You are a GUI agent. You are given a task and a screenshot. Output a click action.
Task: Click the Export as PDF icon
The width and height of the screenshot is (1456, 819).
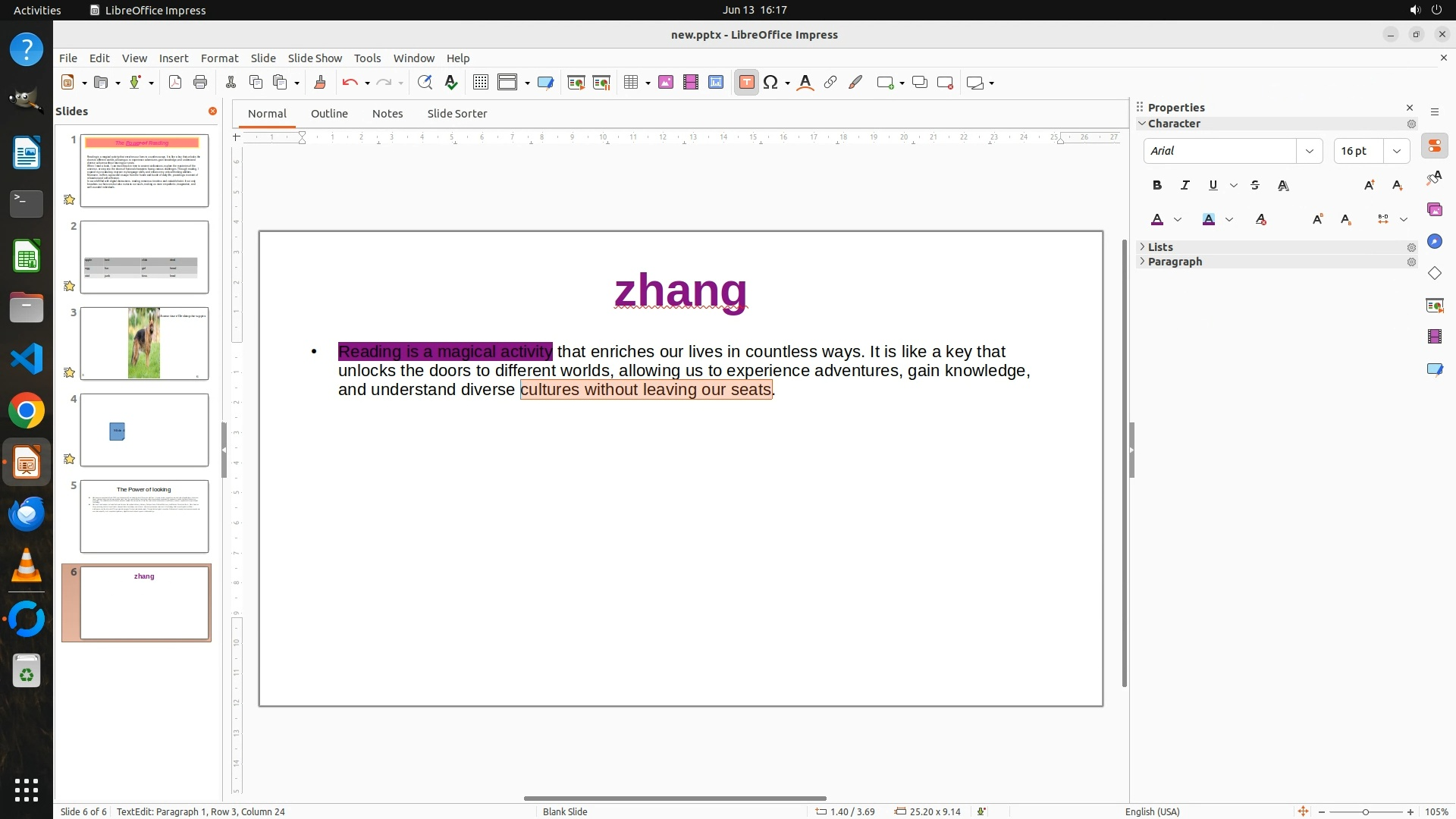click(175, 83)
